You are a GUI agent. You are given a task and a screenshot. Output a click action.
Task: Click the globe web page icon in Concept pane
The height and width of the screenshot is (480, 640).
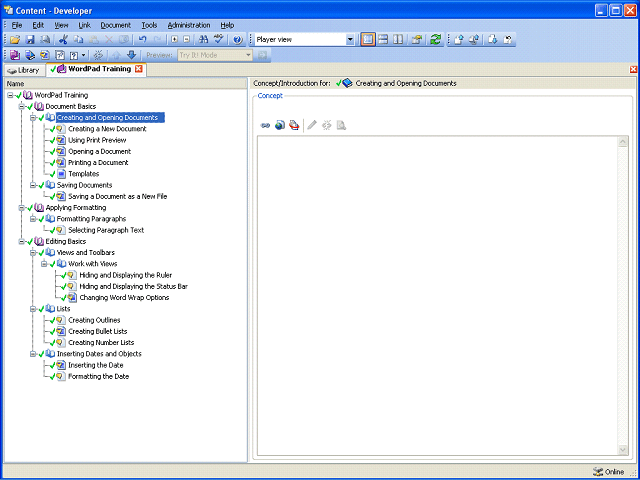pyautogui.click(x=280, y=125)
